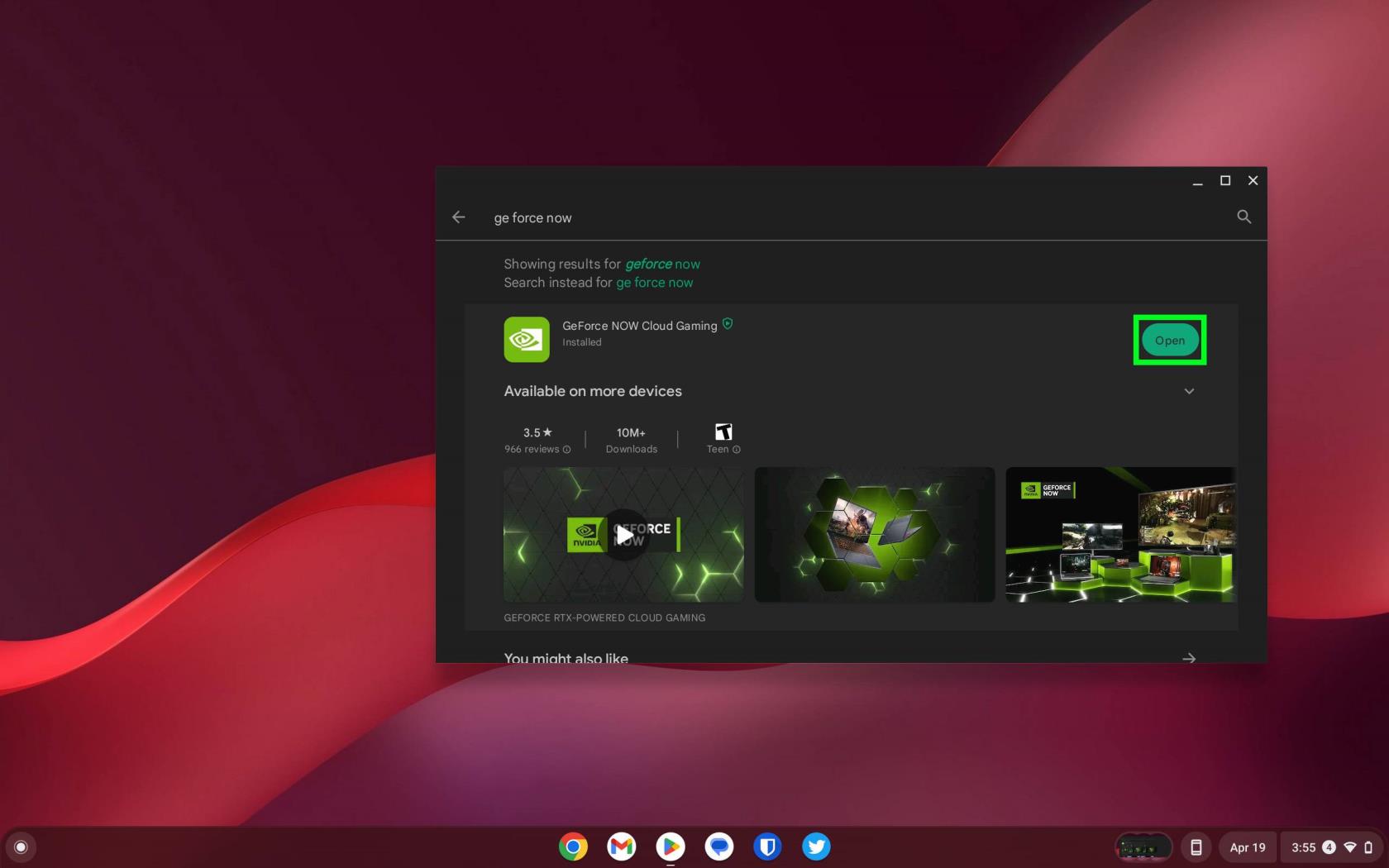Click the battery status icon

1368,847
